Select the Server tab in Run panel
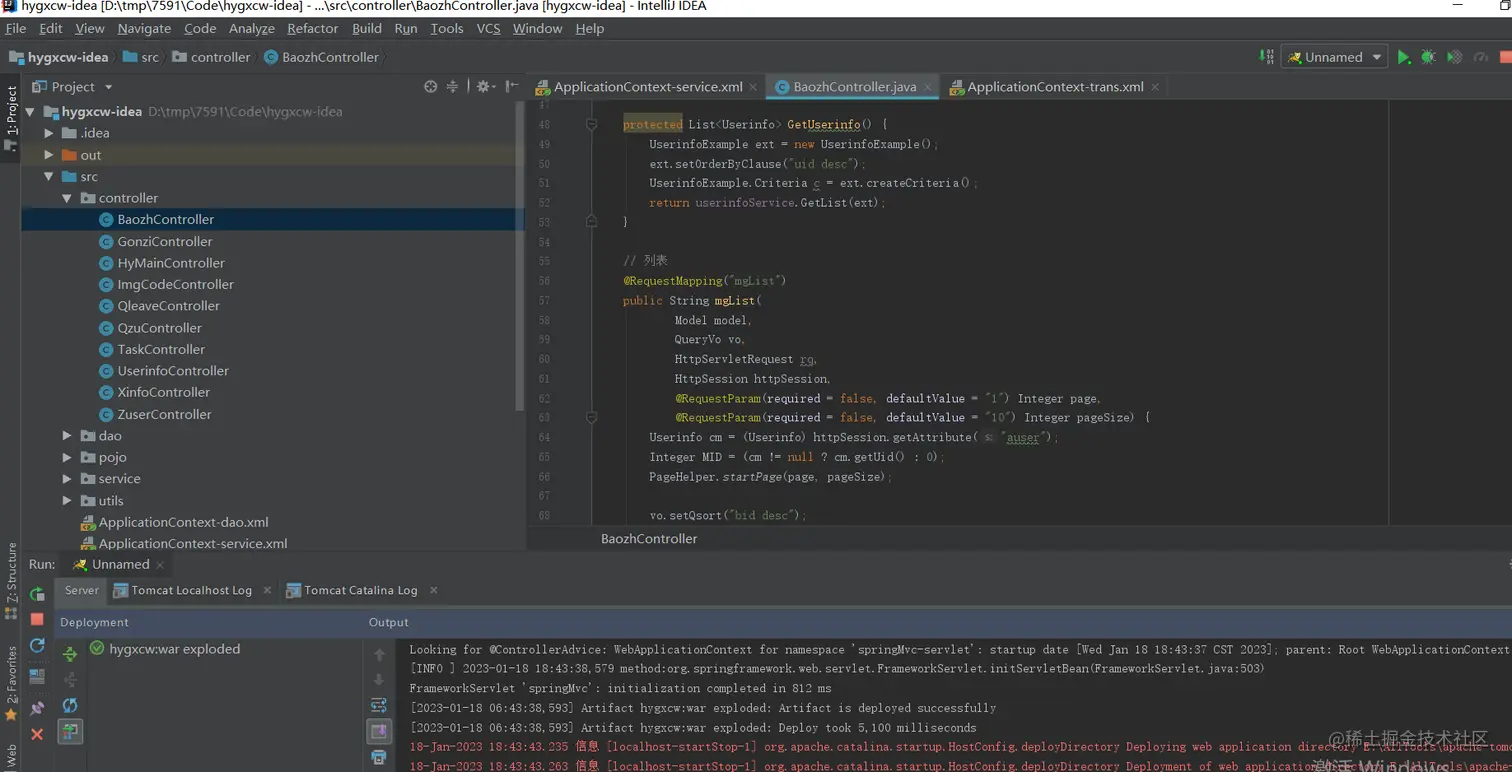This screenshot has height=772, width=1512. [81, 590]
